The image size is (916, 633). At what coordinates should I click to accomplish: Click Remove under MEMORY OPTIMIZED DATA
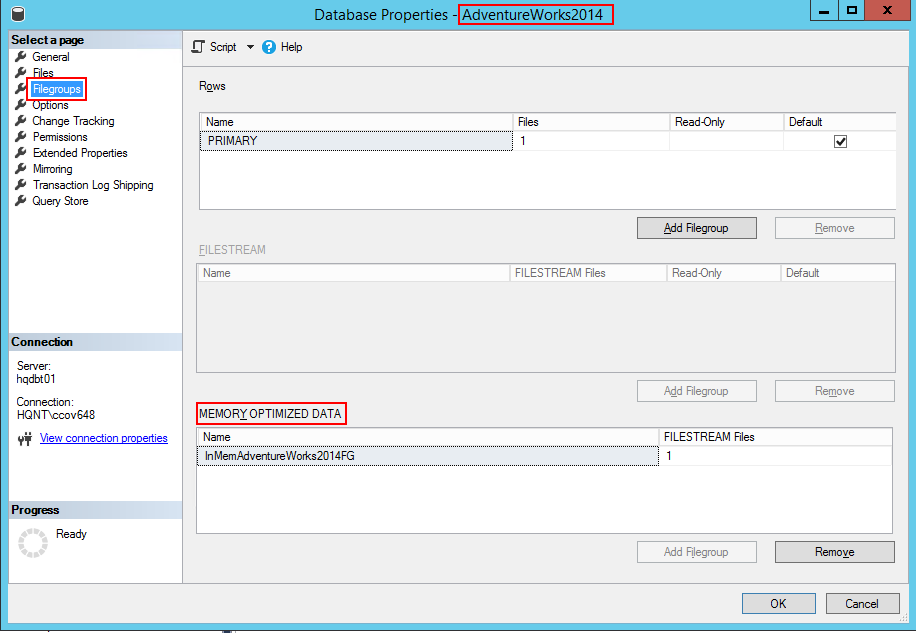[x=834, y=552]
